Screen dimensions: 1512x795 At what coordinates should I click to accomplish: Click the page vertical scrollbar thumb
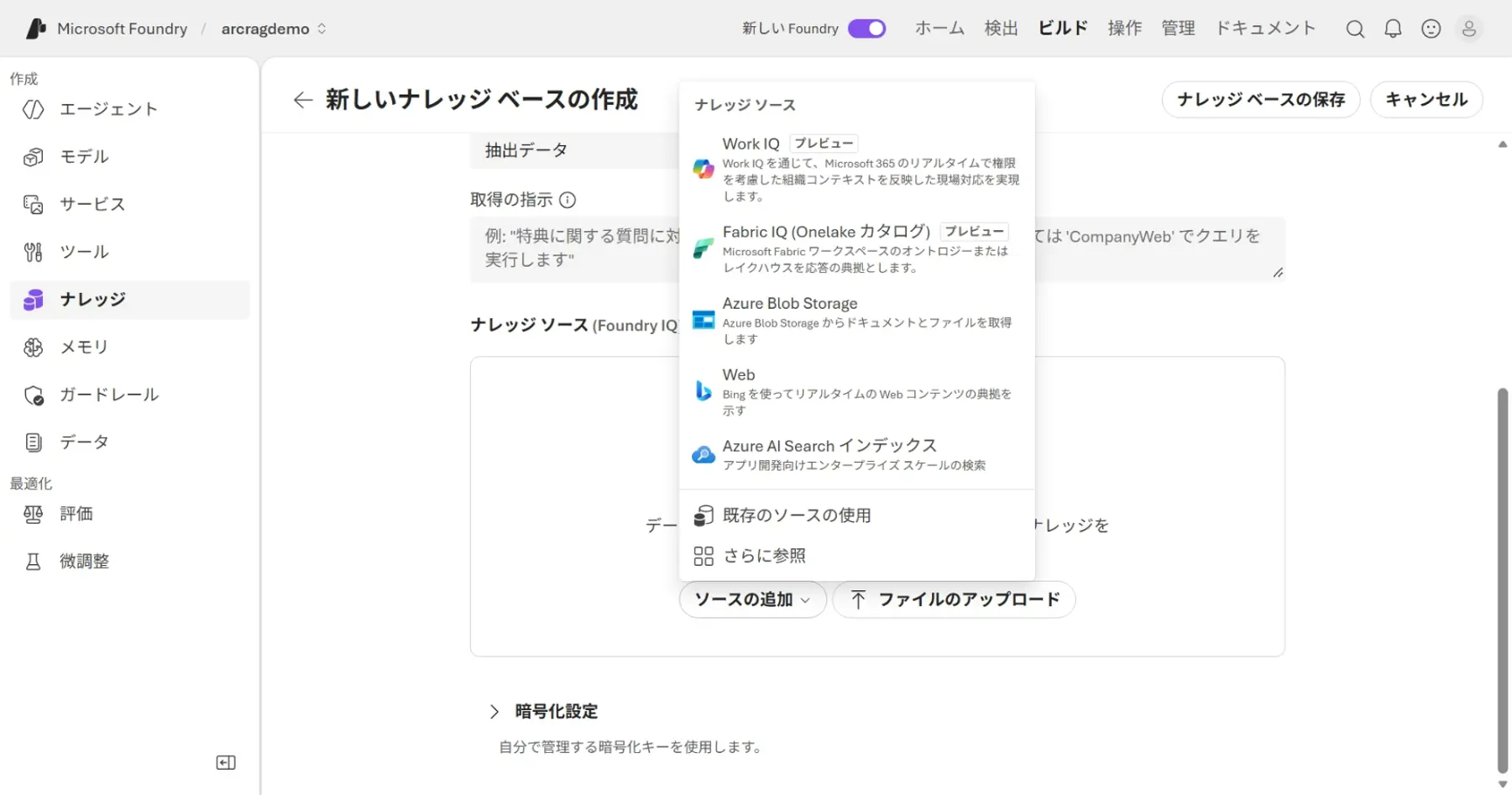(x=1503, y=579)
